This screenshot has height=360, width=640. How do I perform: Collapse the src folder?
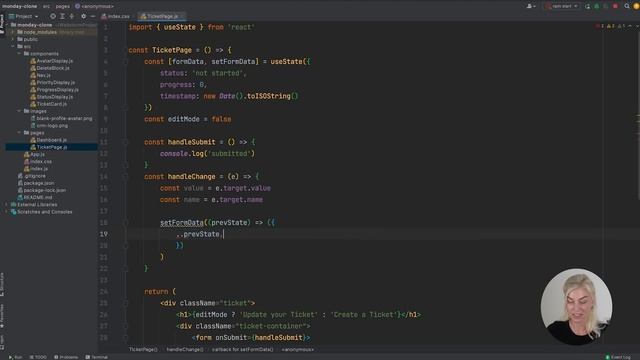point(13,47)
